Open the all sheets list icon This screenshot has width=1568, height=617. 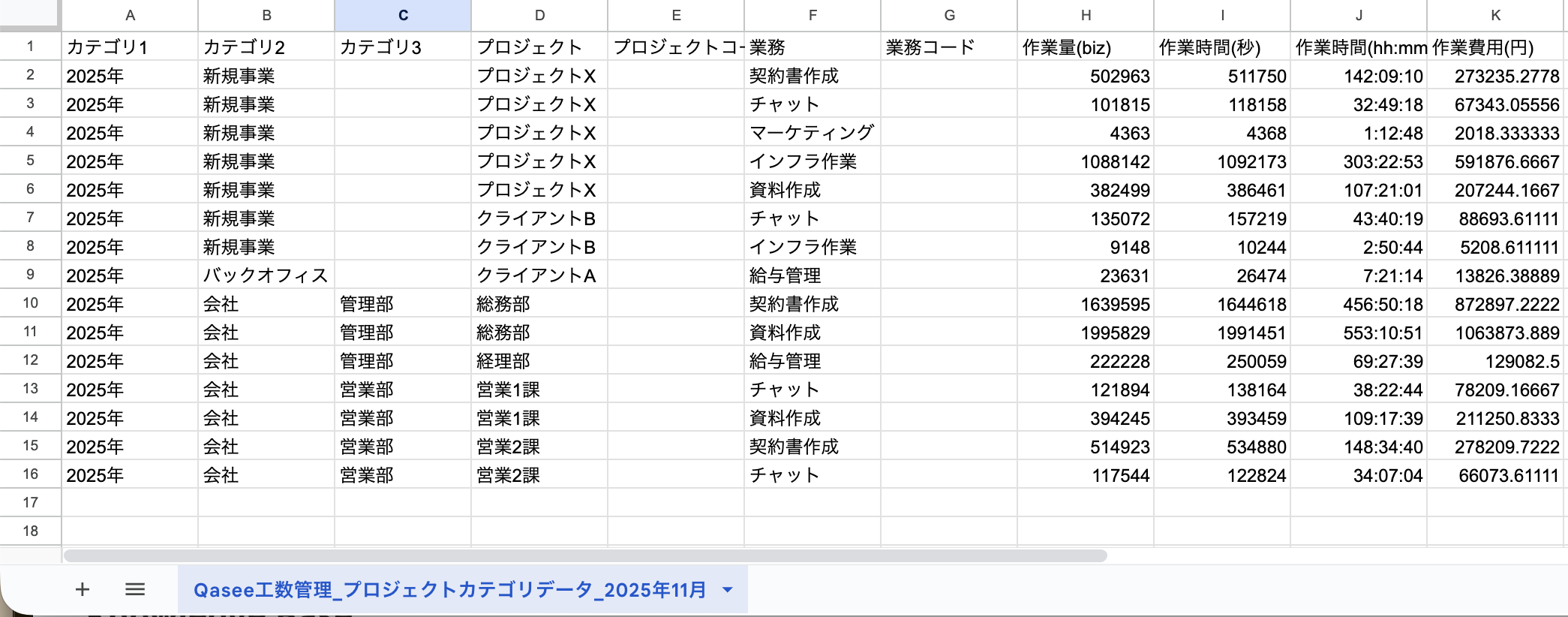tap(135, 589)
